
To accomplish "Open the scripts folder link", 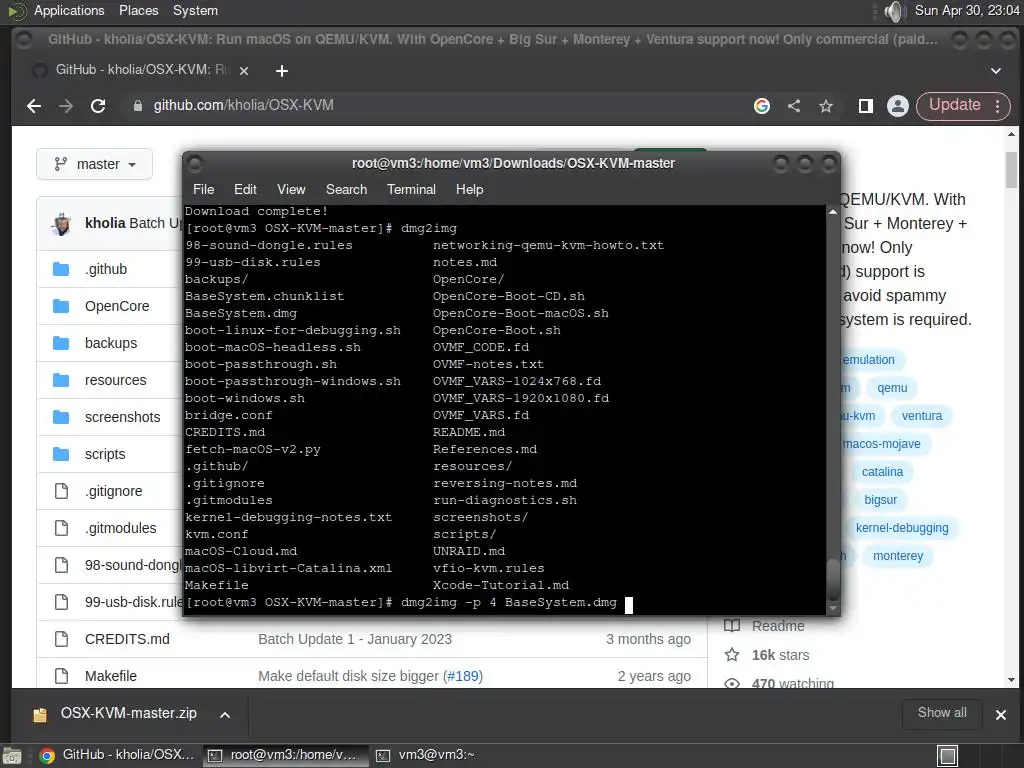I will coord(105,454).
